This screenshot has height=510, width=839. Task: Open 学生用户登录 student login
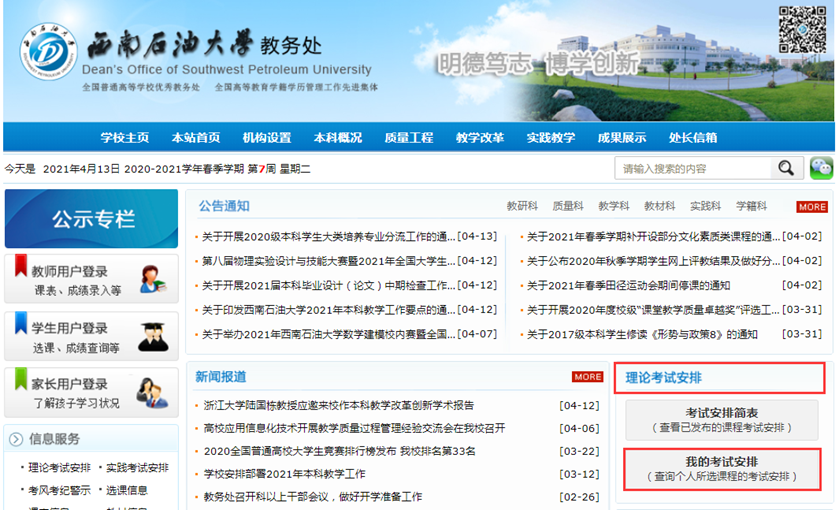point(91,336)
